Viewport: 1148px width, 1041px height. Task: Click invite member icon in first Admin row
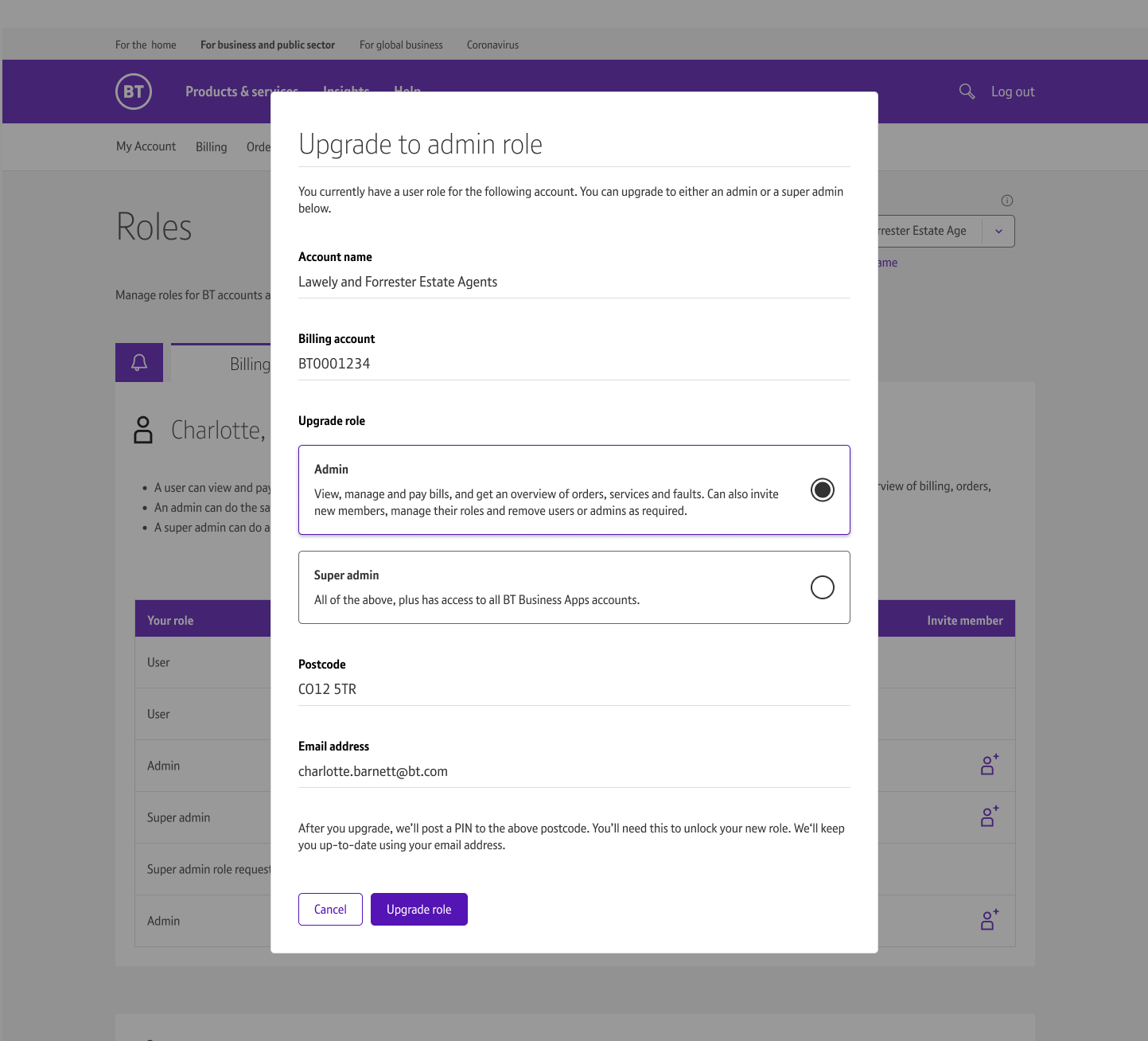coord(989,765)
